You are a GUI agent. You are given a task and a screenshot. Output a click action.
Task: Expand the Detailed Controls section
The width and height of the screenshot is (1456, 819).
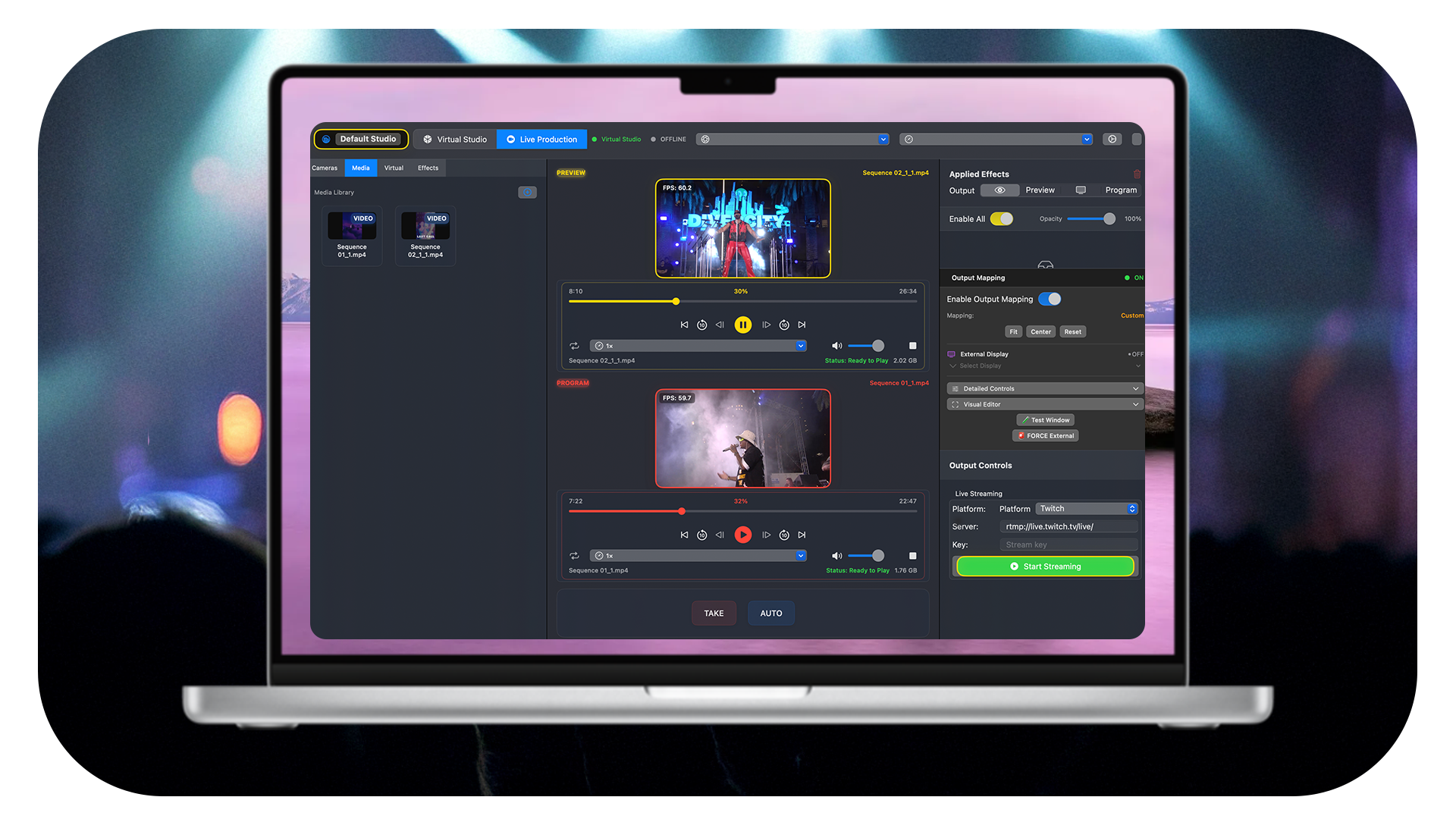(x=1044, y=388)
